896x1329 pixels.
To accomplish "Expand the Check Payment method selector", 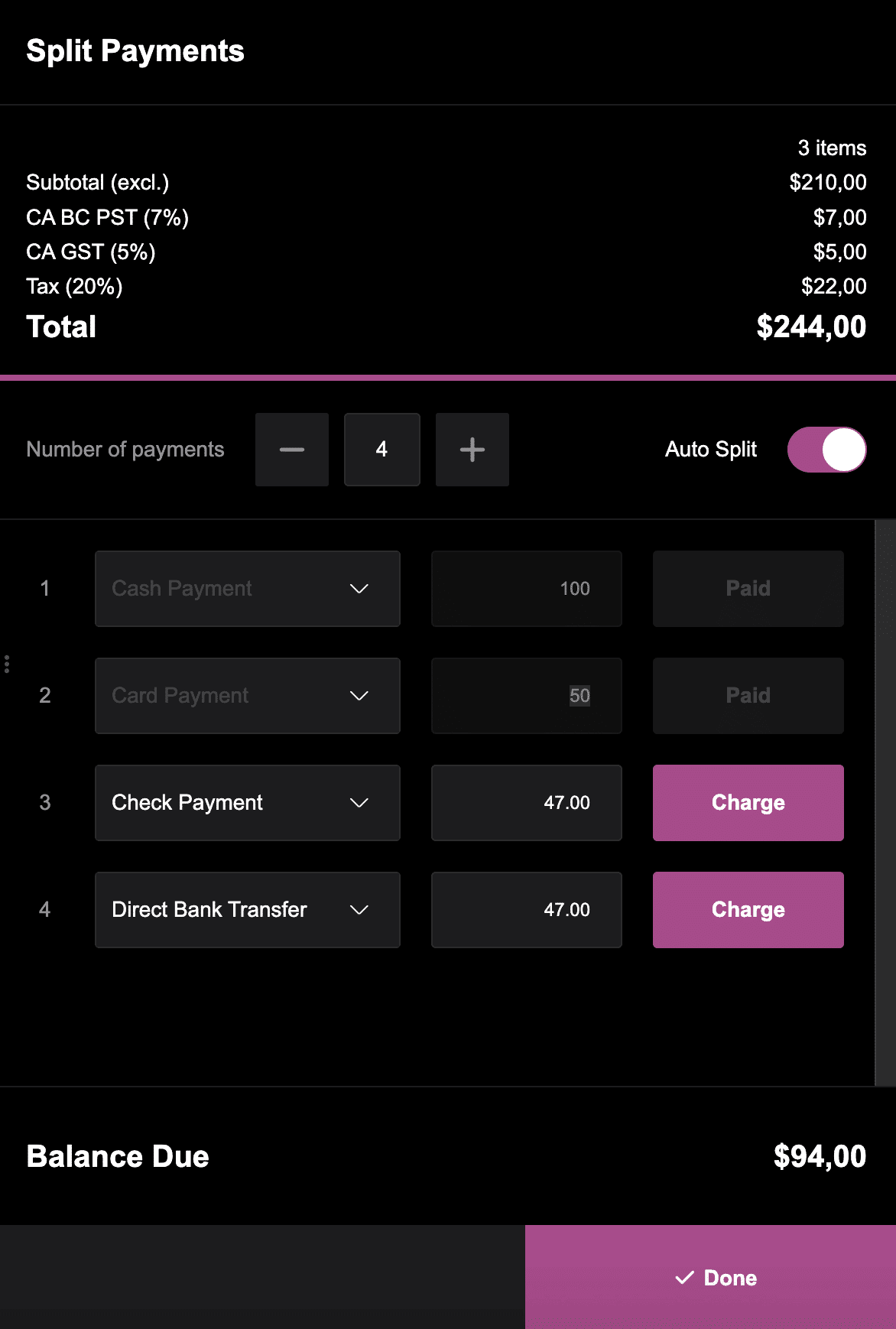I will pos(247,802).
